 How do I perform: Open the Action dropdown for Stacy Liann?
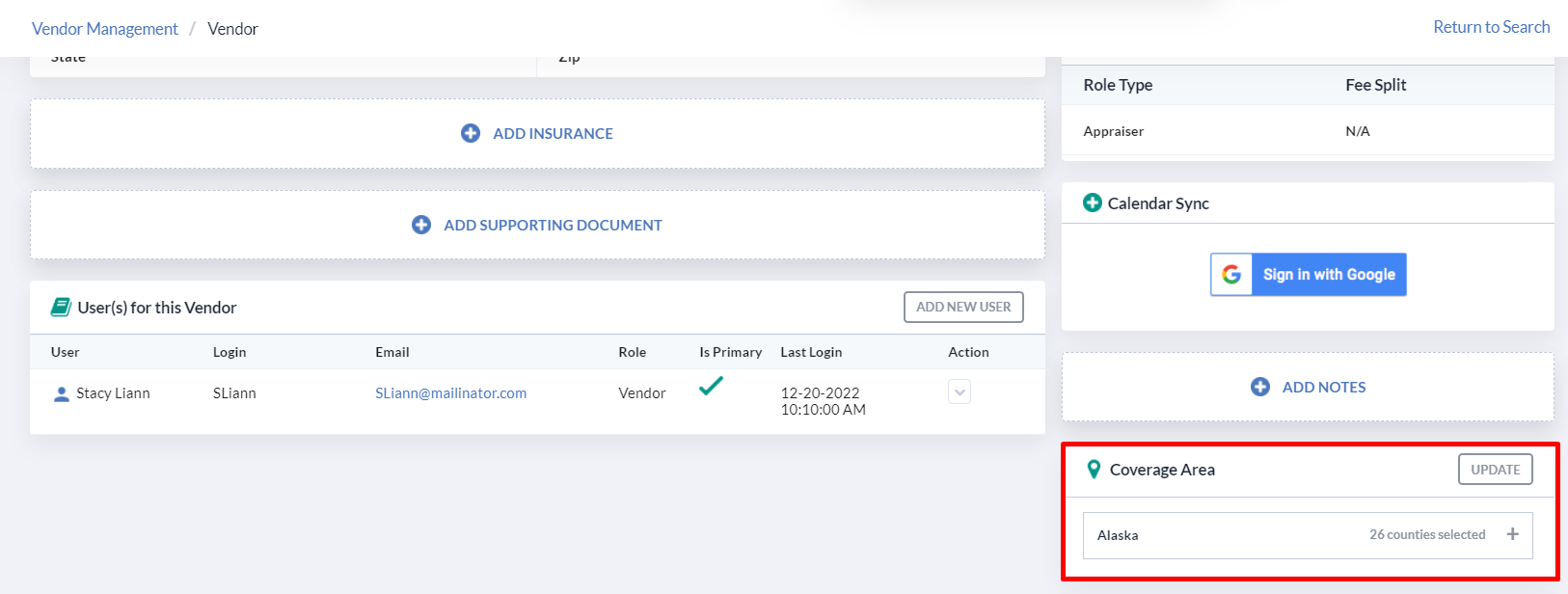point(960,392)
